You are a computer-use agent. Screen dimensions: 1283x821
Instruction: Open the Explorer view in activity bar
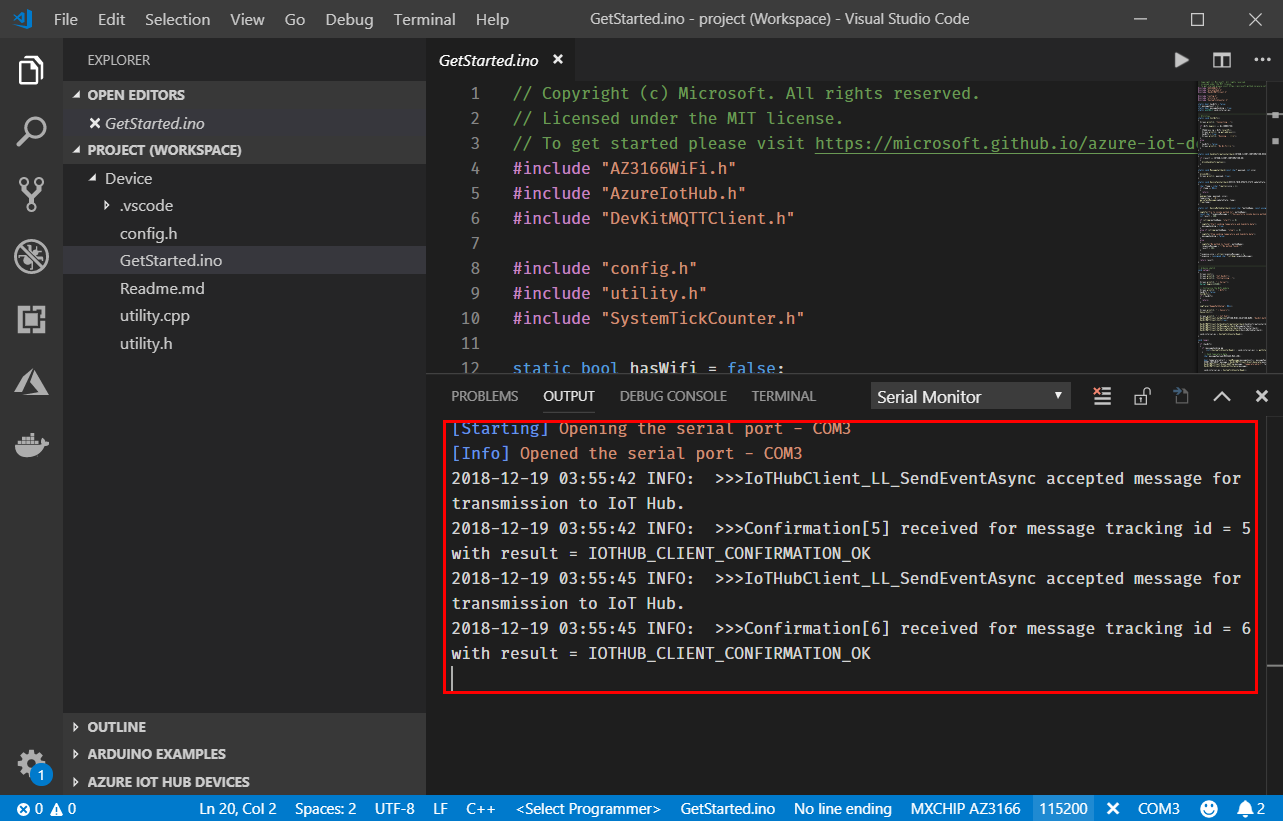point(31,71)
